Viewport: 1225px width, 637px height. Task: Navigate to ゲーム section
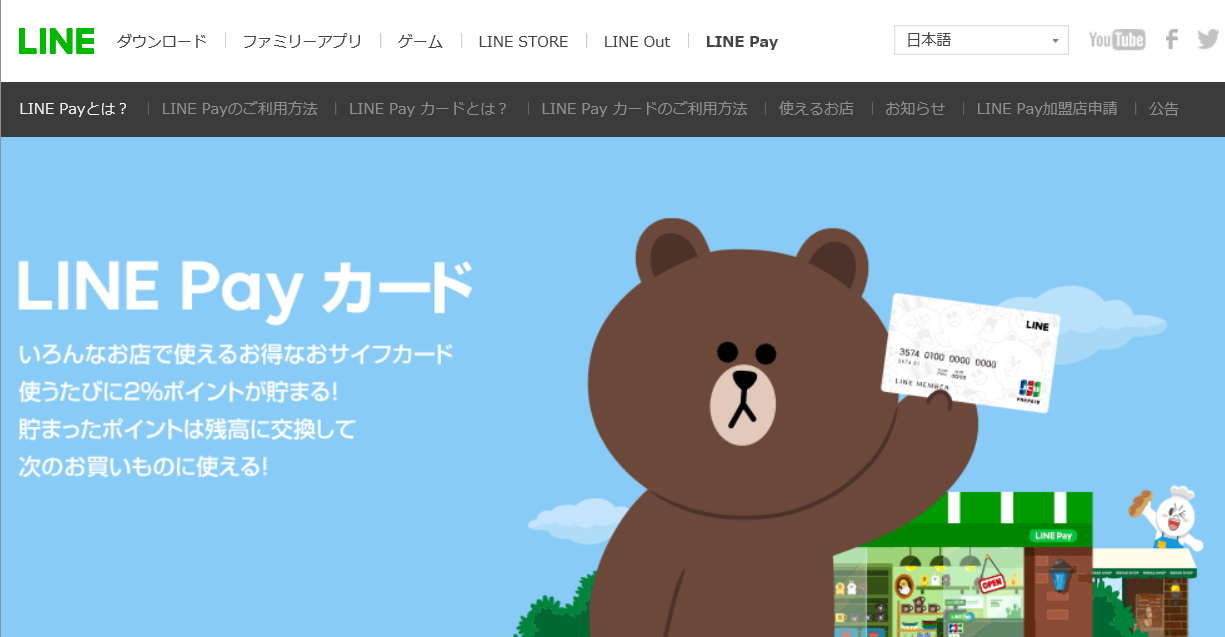(419, 42)
